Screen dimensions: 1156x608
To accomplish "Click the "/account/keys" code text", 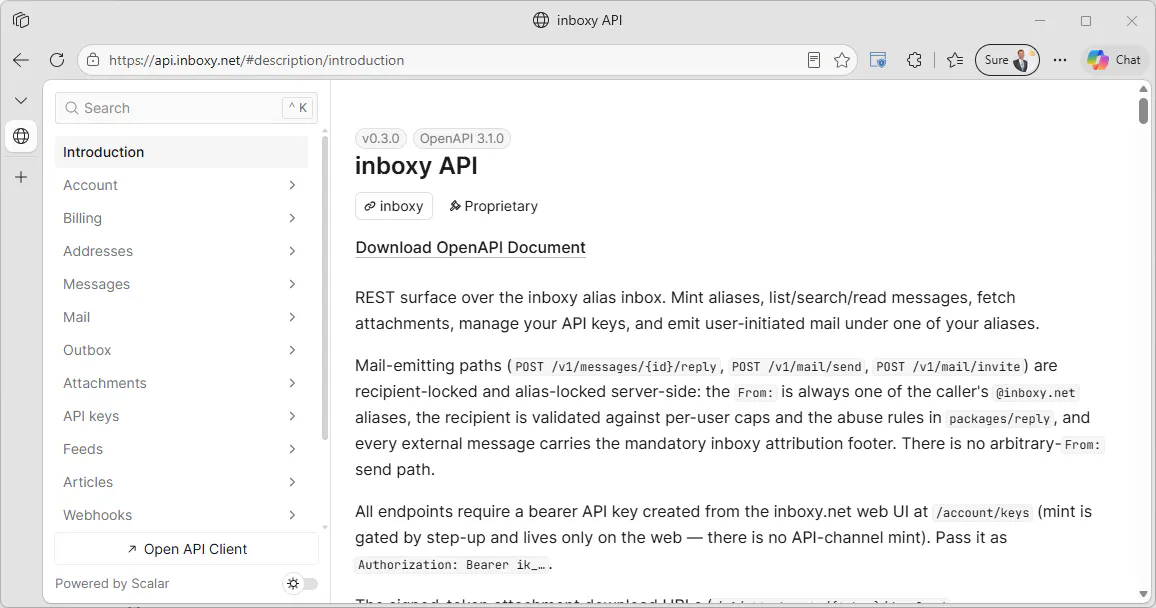I will click(x=982, y=513).
